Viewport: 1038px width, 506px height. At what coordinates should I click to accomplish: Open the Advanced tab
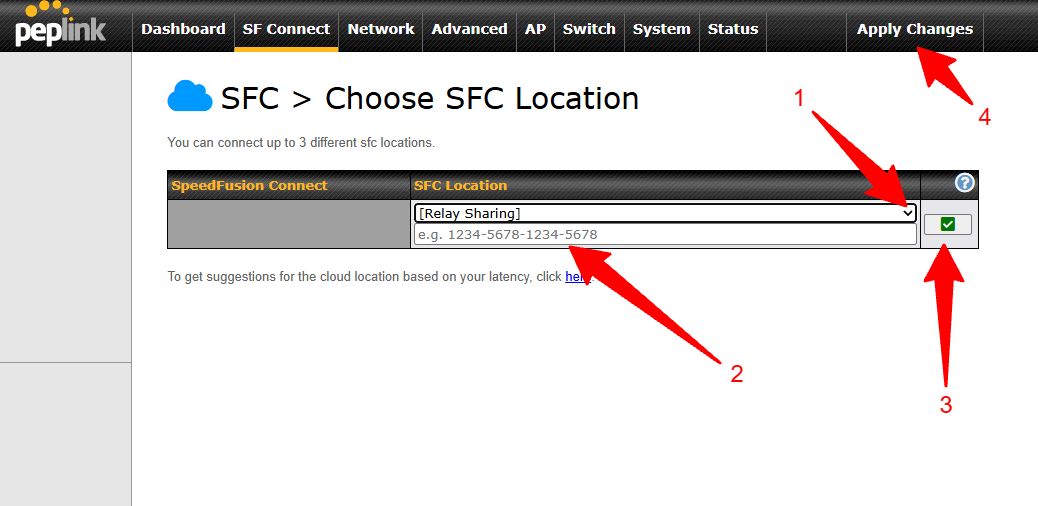pos(469,29)
